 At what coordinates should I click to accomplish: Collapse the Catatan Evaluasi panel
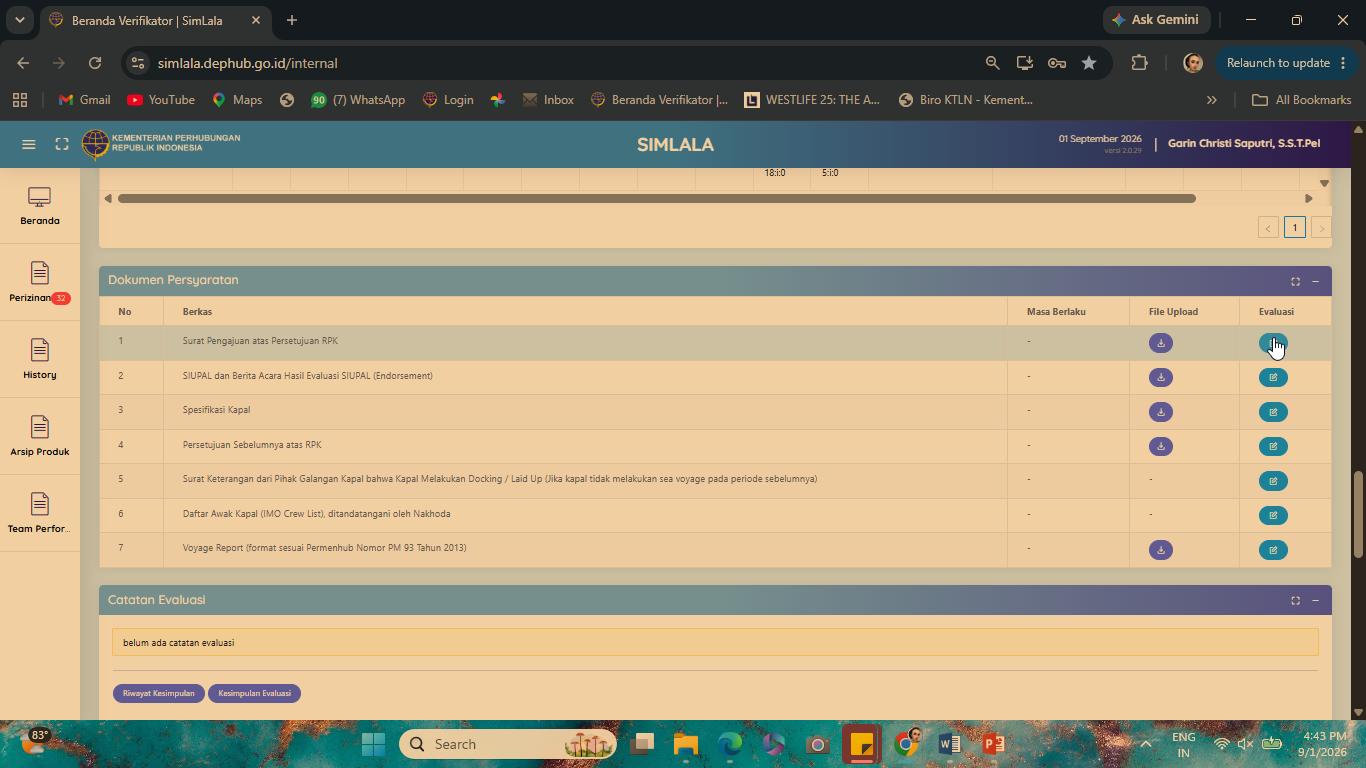[x=1315, y=600]
